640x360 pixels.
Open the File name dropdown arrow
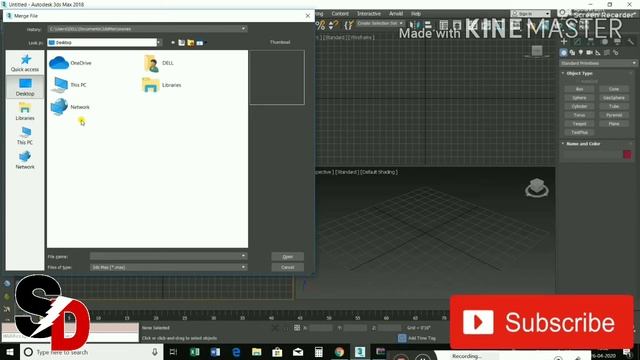point(243,256)
